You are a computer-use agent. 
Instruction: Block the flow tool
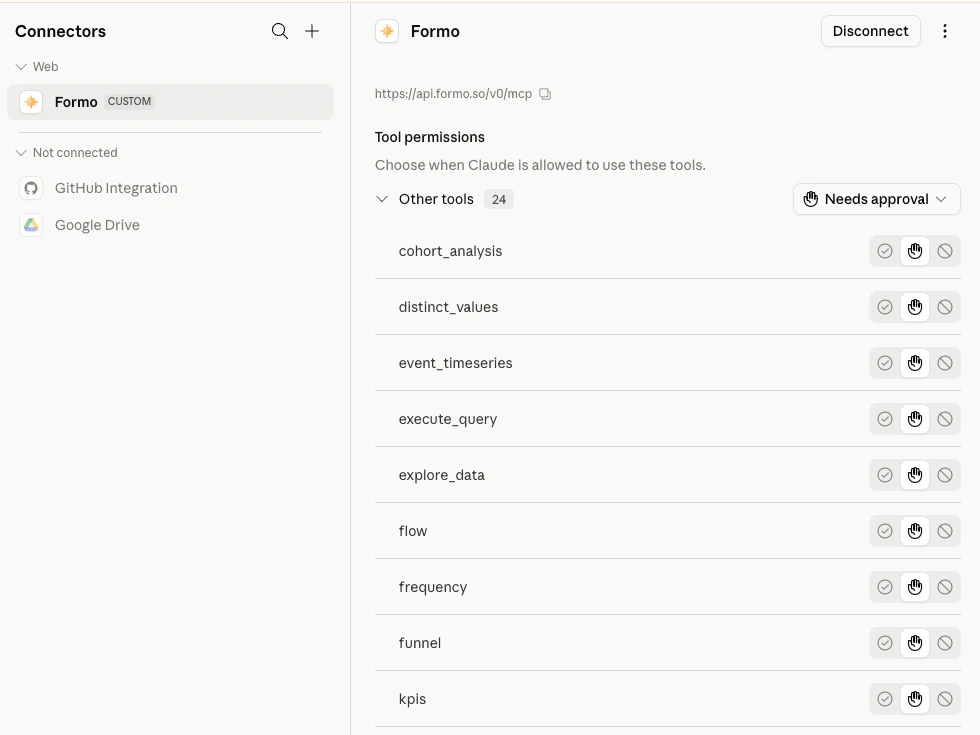pyautogui.click(x=944, y=531)
